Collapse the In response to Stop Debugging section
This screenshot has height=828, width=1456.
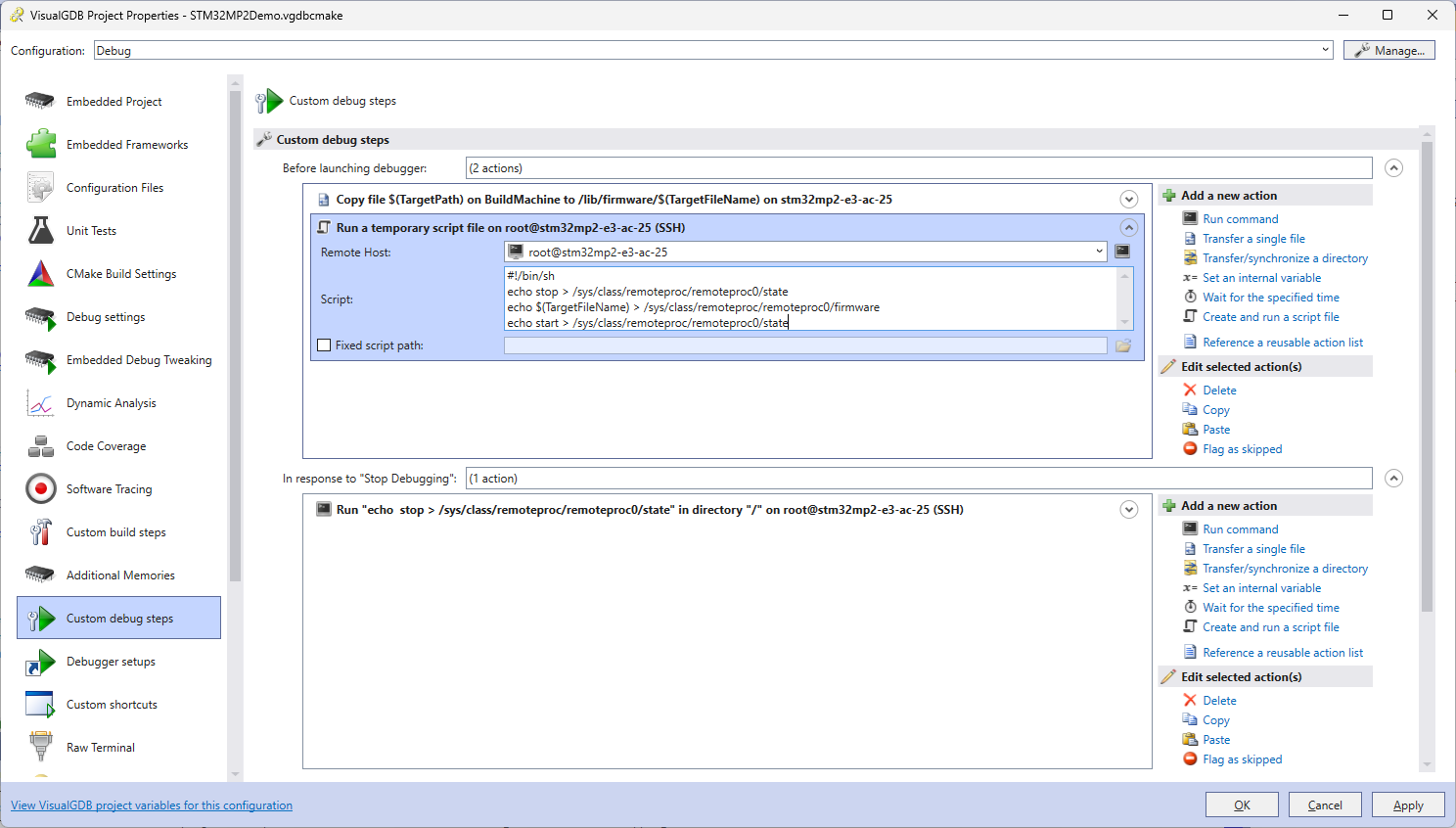(x=1394, y=479)
